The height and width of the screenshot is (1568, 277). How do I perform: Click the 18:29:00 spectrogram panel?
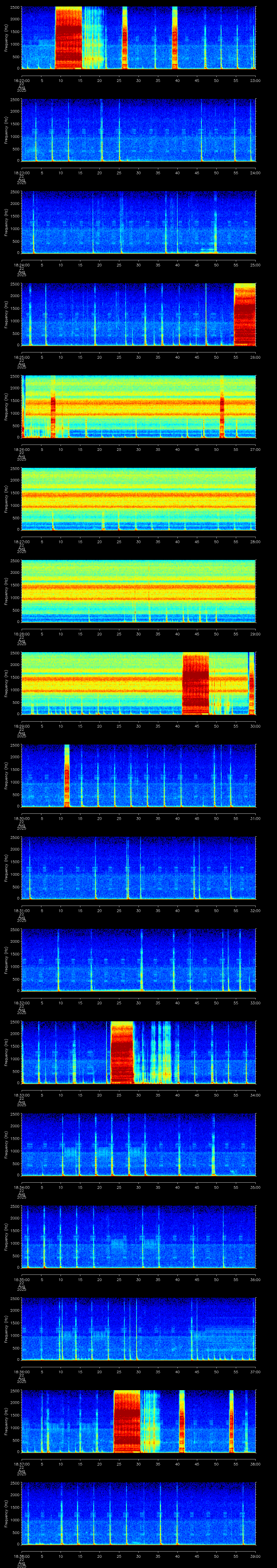[139, 683]
